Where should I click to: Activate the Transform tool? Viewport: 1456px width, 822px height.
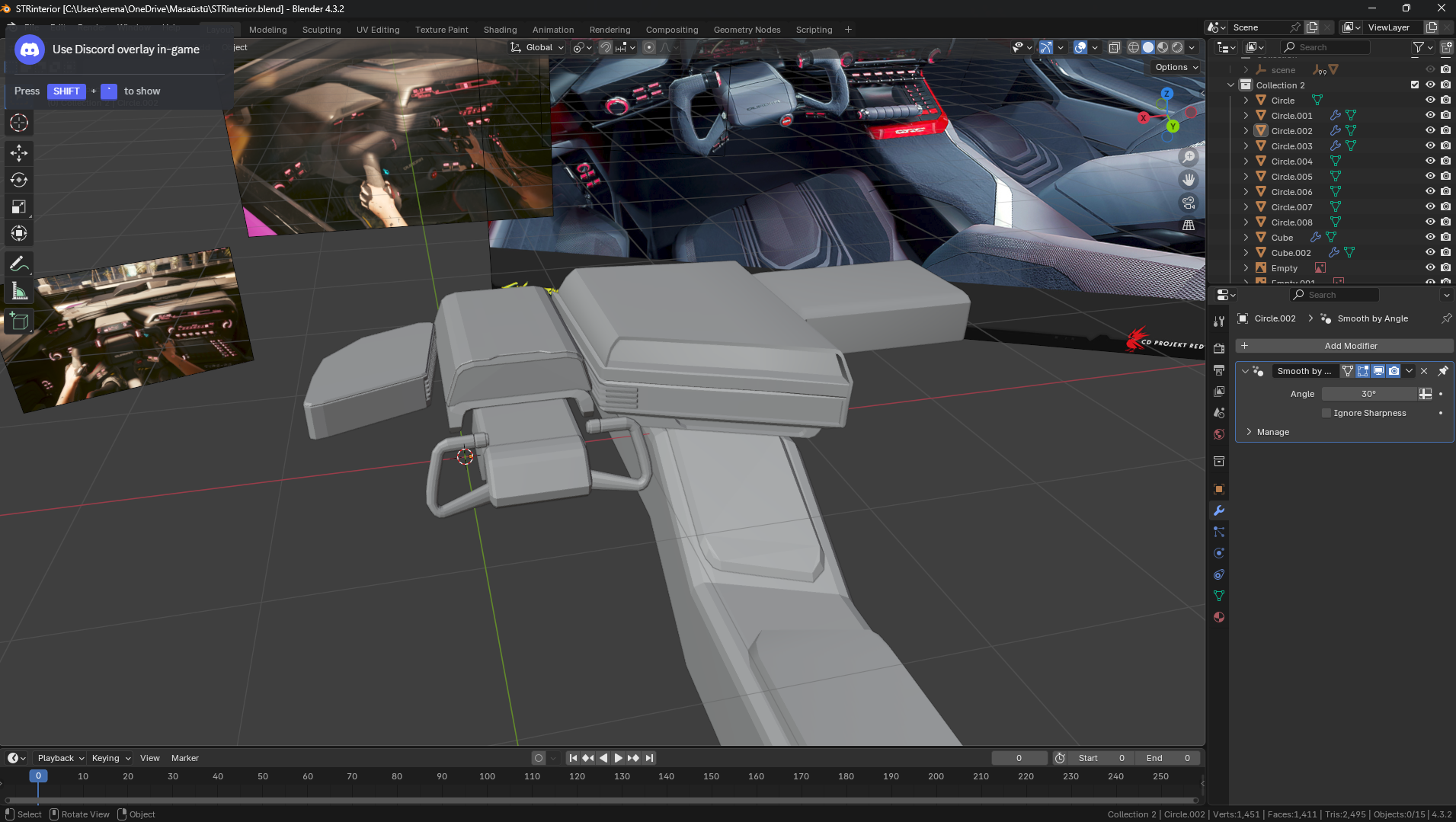click(x=19, y=233)
